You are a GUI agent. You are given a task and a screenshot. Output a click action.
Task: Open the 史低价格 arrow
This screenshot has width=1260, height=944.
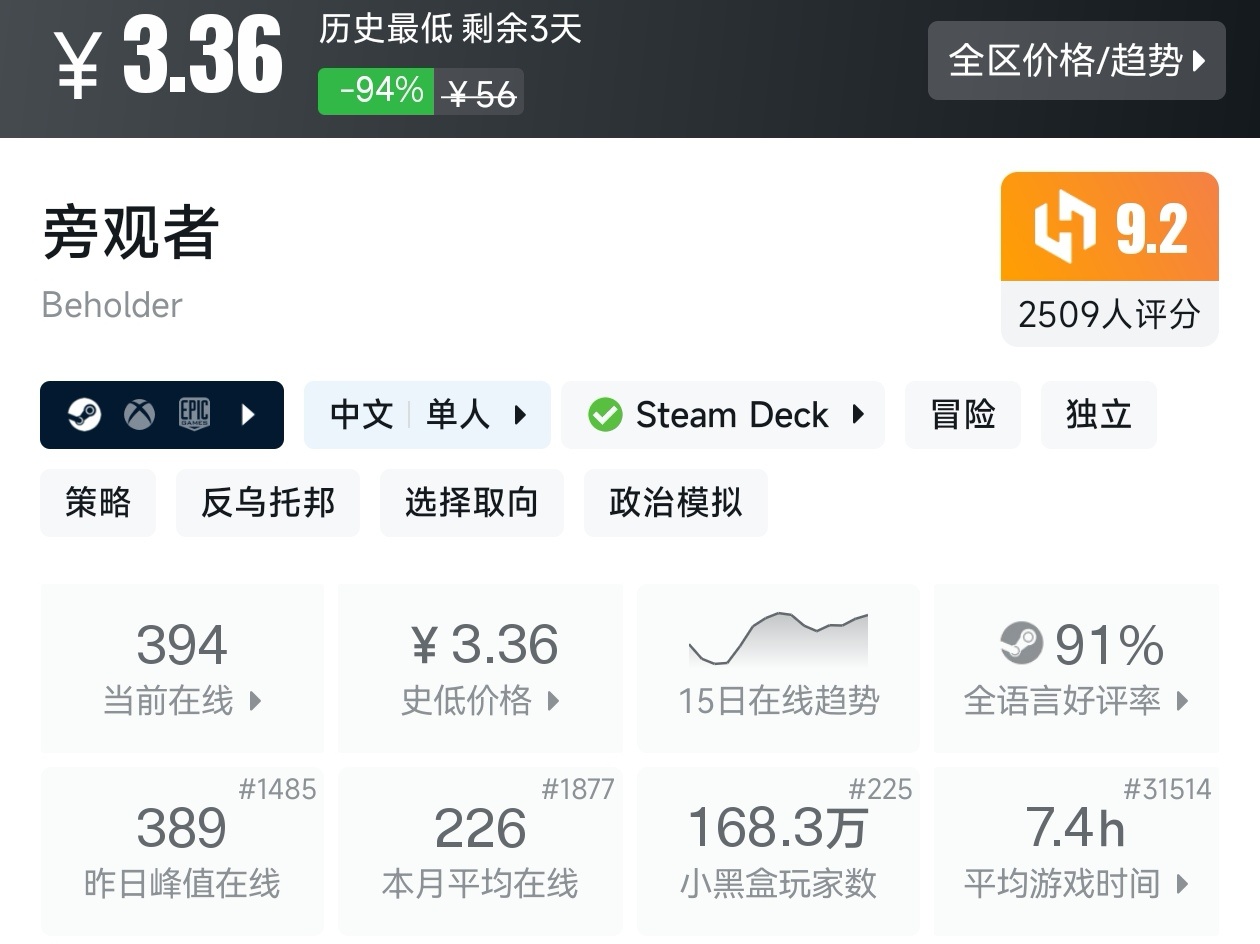pos(553,701)
